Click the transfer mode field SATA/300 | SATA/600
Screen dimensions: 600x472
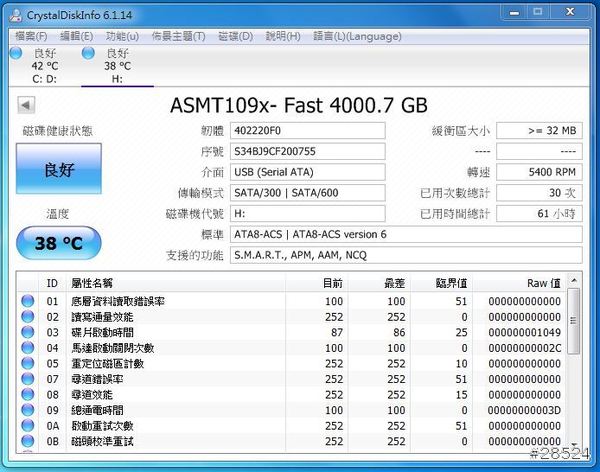pyautogui.click(x=308, y=193)
